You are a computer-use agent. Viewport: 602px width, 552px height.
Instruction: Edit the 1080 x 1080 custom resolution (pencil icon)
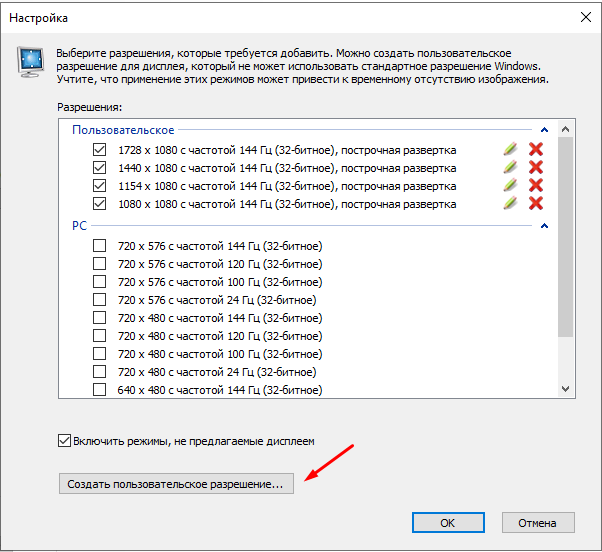[510, 203]
